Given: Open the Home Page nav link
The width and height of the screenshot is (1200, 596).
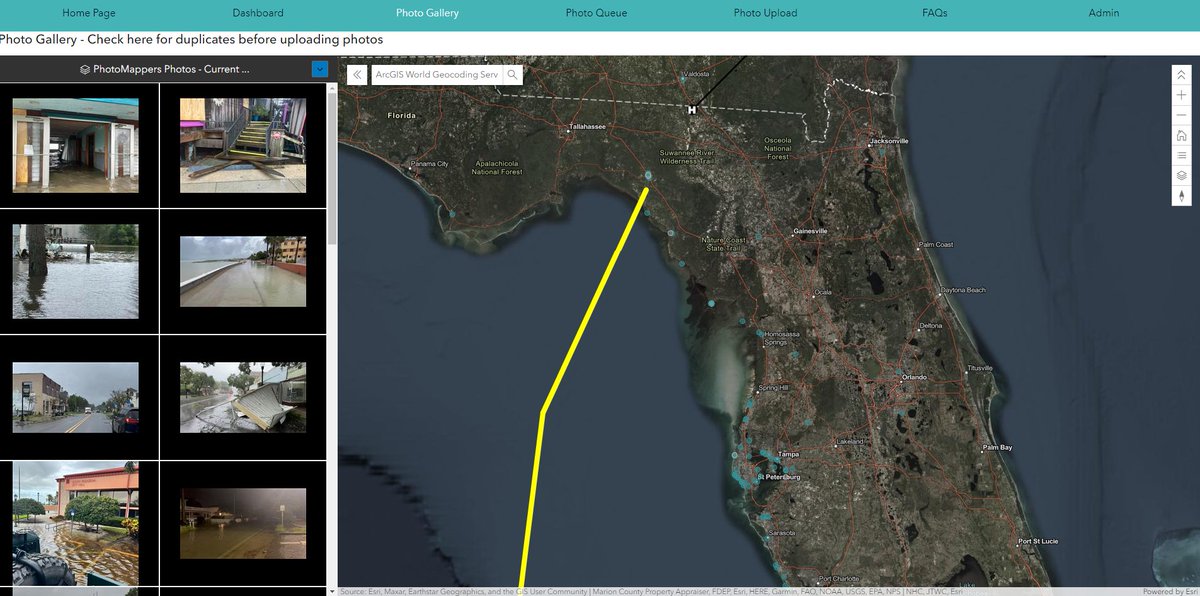Looking at the screenshot, I should [89, 13].
